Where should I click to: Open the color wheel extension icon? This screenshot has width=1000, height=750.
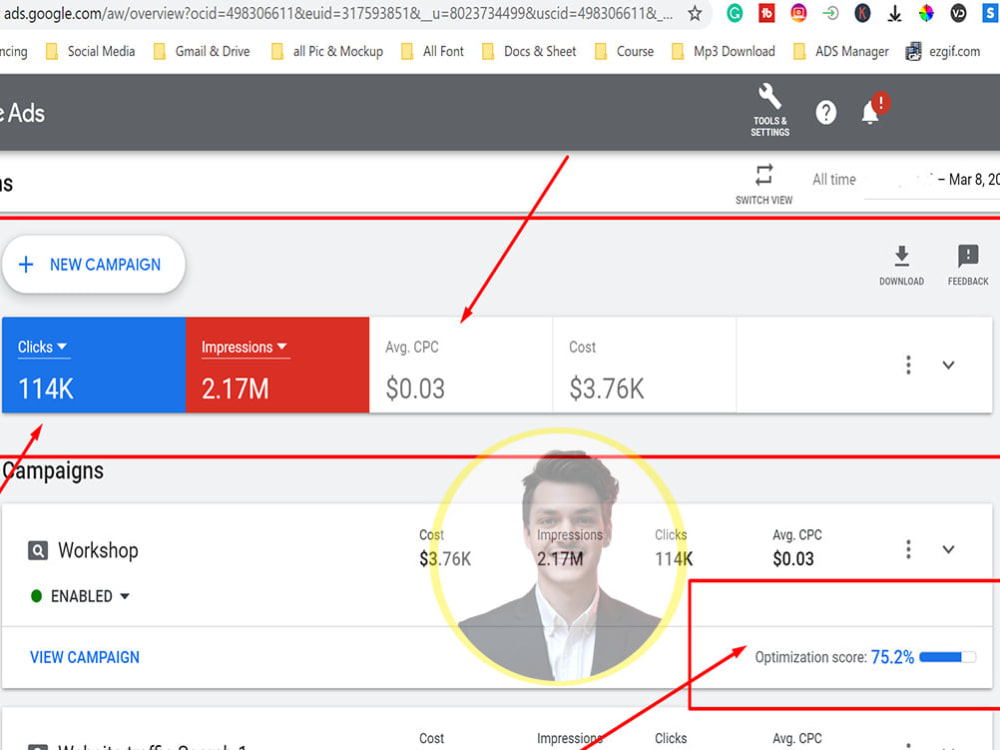tap(926, 13)
